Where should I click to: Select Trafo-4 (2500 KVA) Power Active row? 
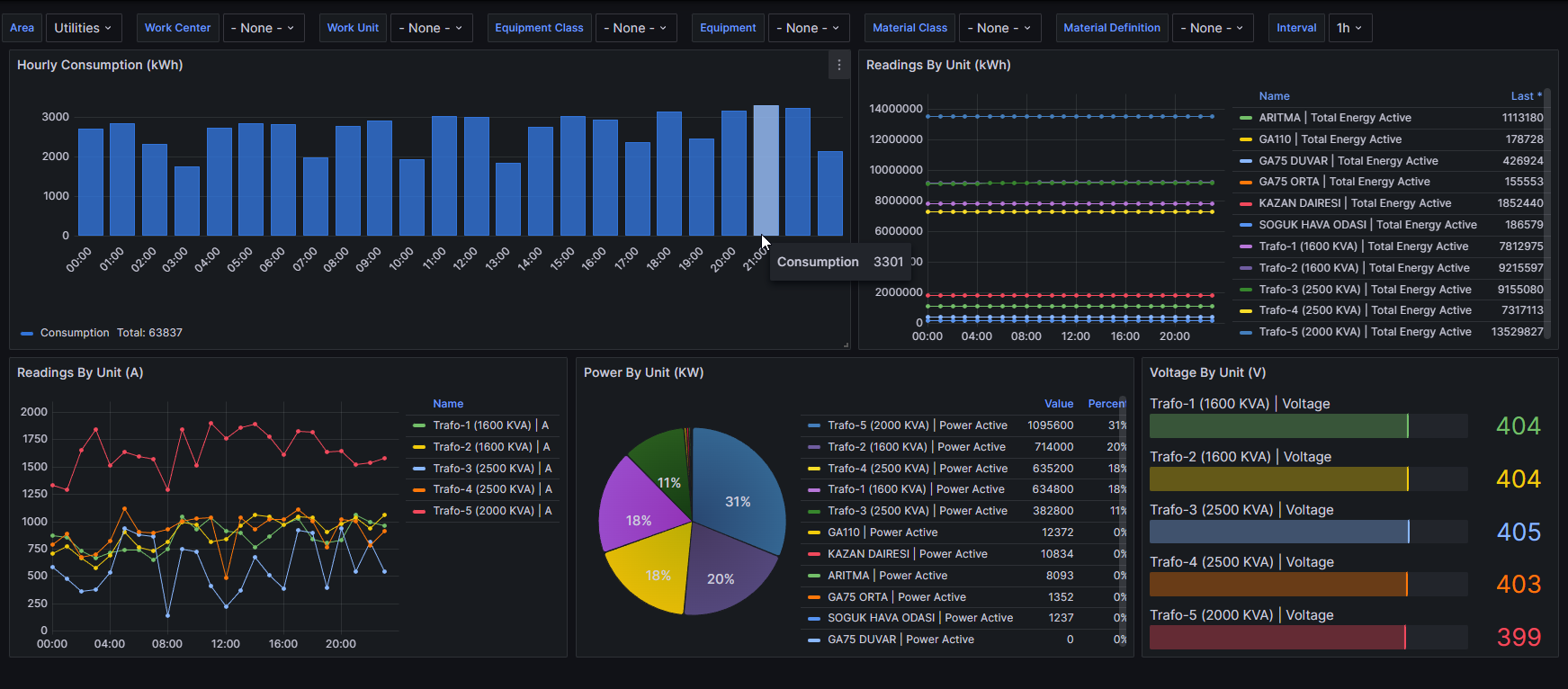click(963, 469)
